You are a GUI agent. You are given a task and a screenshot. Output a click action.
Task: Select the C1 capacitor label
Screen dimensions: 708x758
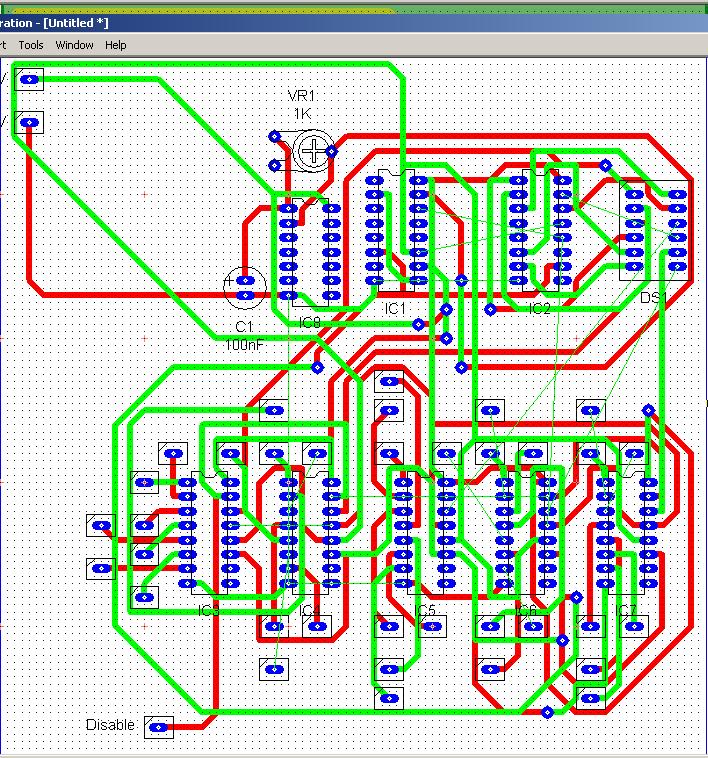(x=244, y=327)
